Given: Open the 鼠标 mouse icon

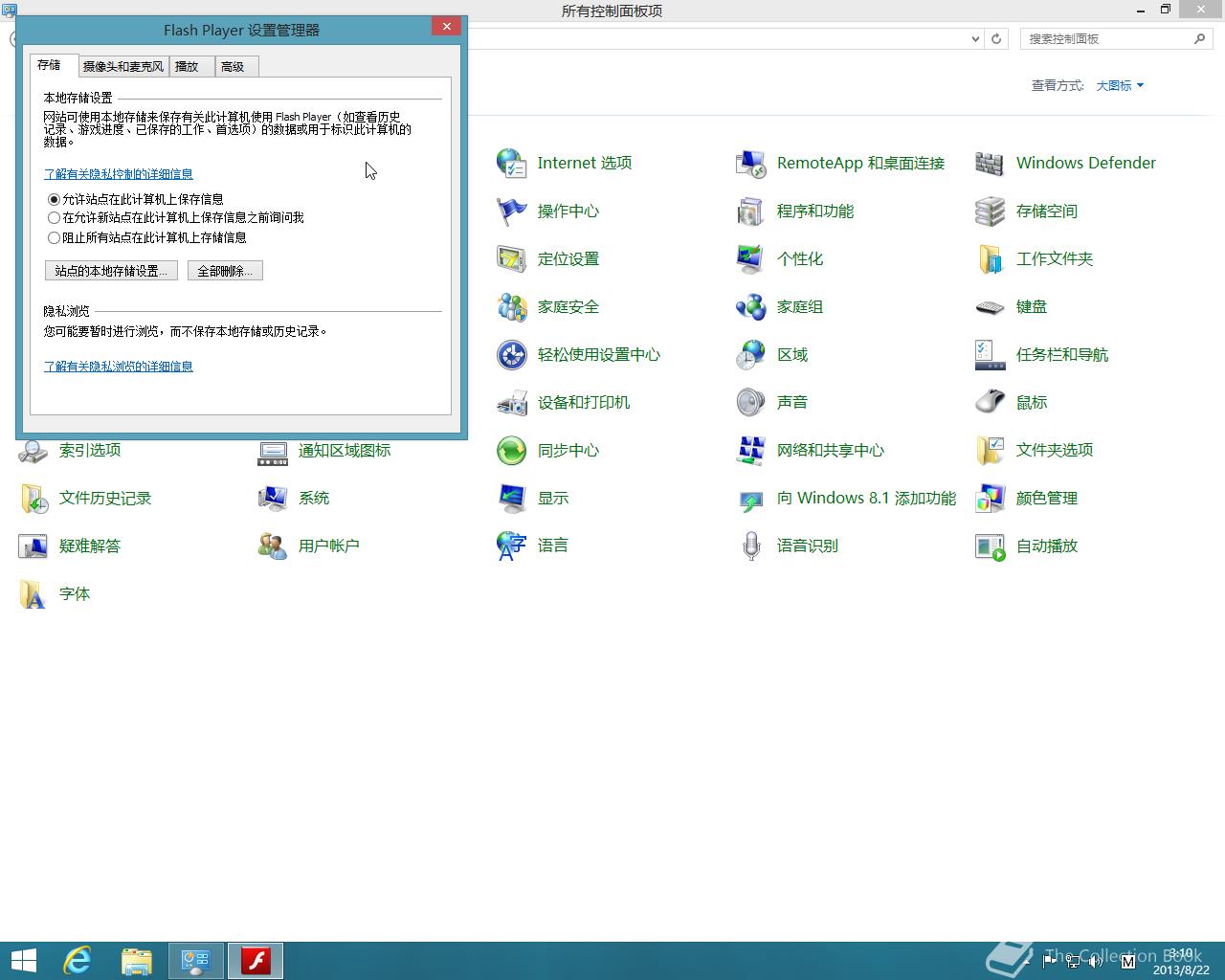Looking at the screenshot, I should [991, 402].
